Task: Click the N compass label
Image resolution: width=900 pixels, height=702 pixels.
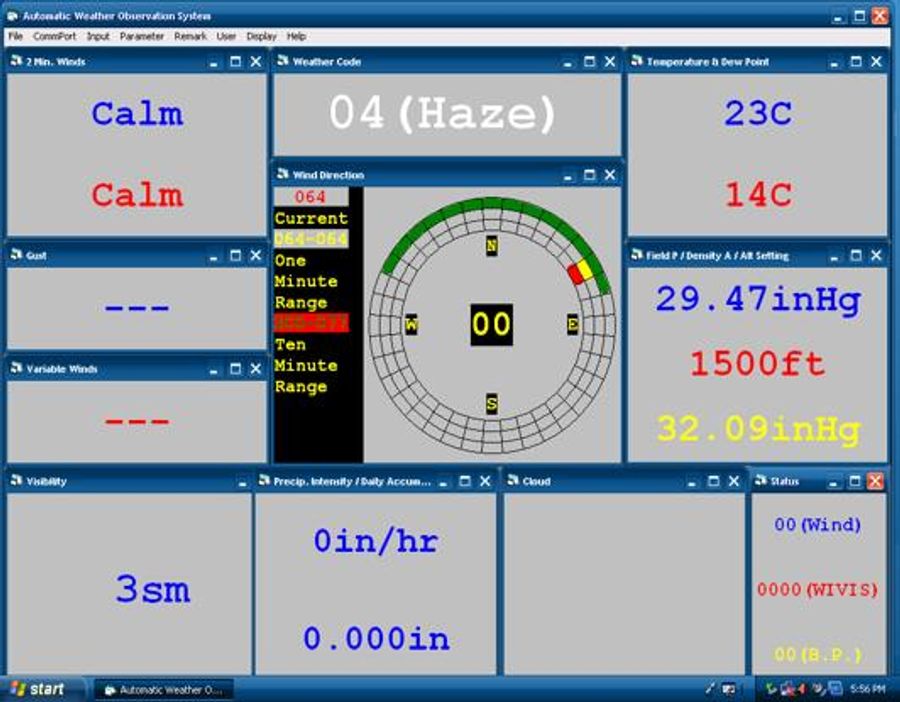Action: tap(491, 246)
